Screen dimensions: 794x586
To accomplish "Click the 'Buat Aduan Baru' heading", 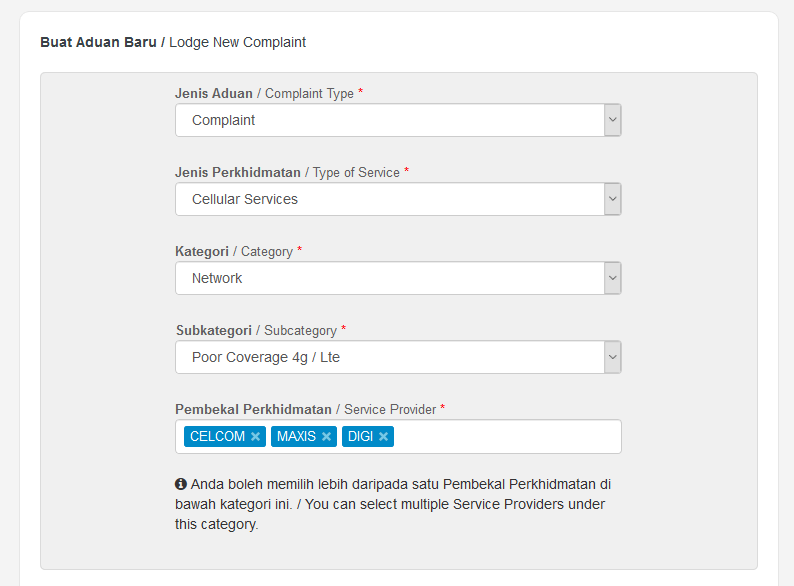I will [98, 42].
